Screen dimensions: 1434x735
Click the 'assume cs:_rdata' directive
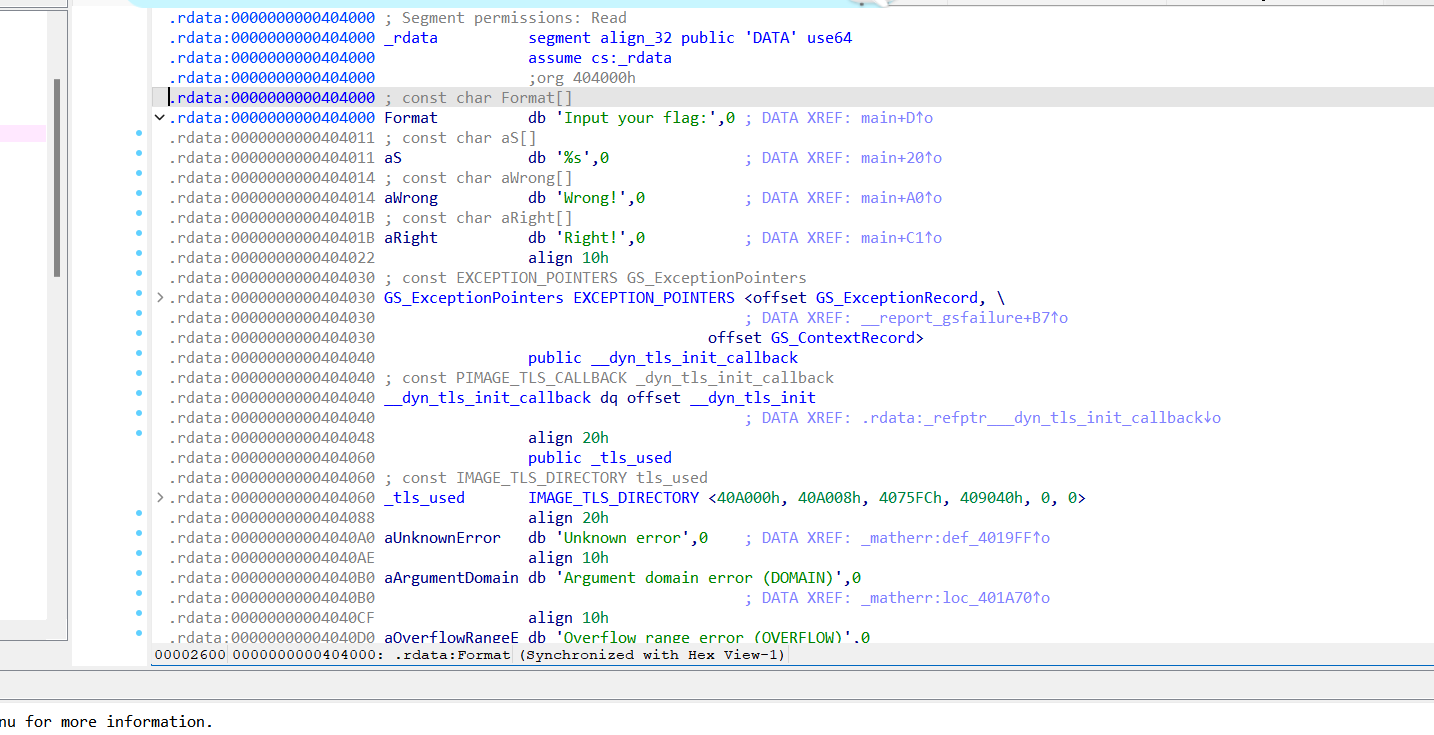point(600,58)
